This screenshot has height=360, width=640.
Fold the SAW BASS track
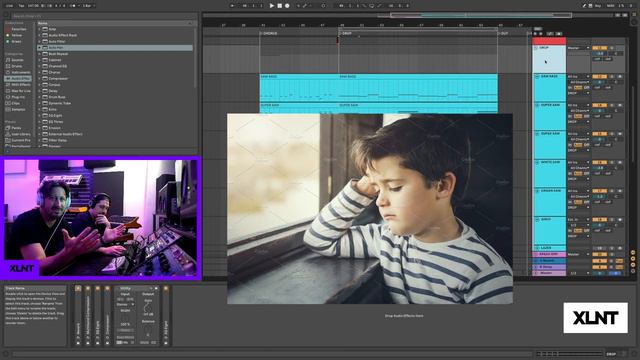(537, 77)
